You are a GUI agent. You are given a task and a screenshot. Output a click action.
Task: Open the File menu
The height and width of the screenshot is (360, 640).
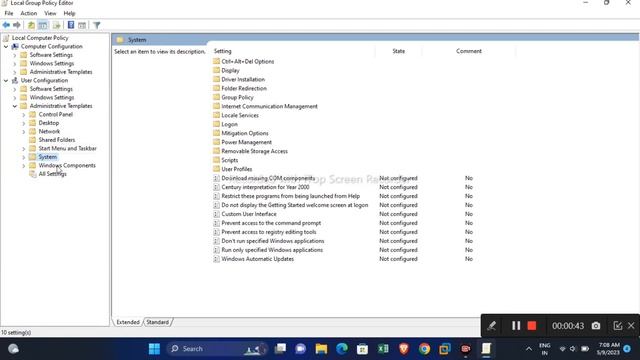tap(9, 13)
